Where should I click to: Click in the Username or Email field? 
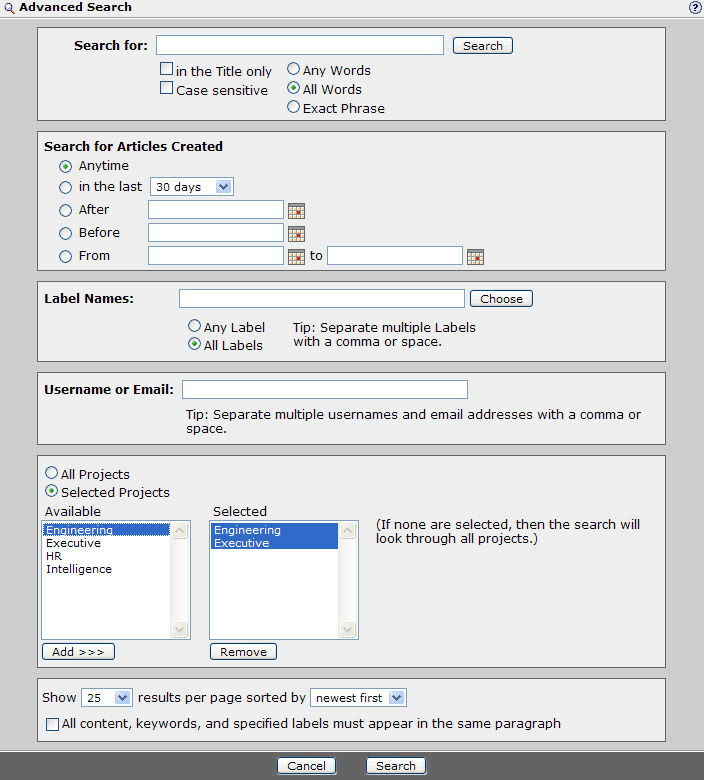click(x=324, y=390)
